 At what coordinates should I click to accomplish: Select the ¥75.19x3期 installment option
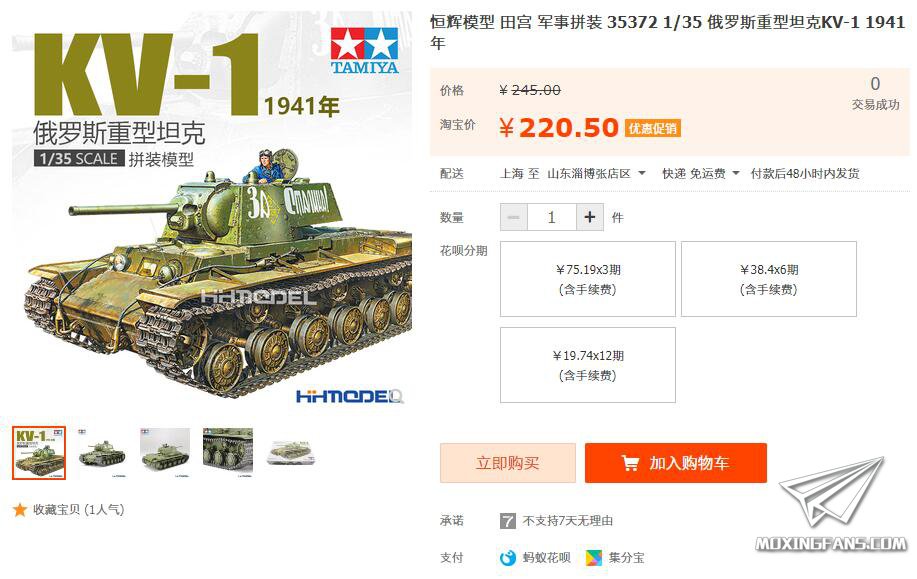[588, 279]
